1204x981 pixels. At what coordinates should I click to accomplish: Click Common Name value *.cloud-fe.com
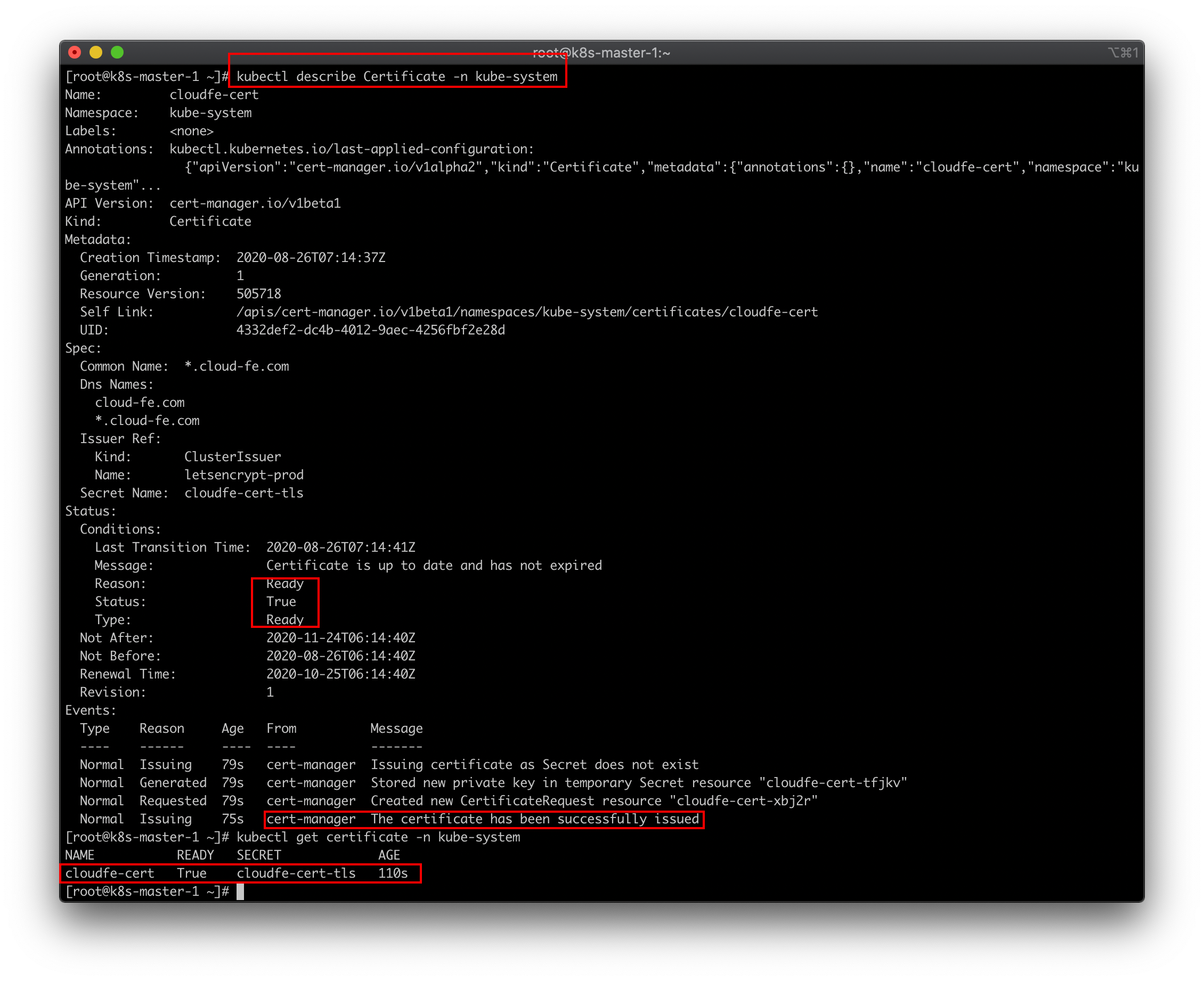pyautogui.click(x=237, y=366)
